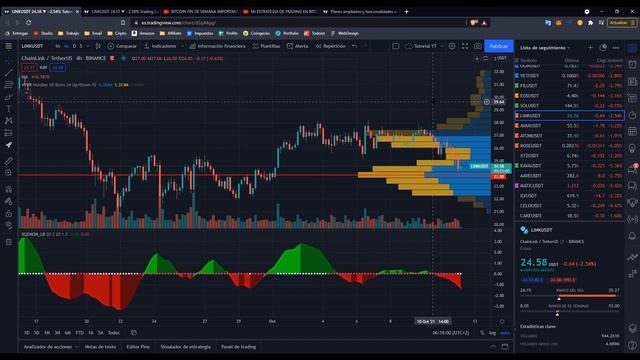Screen dimensions: 640x360
Task: Toggle hide all drawings eye icon
Action: 9,225
